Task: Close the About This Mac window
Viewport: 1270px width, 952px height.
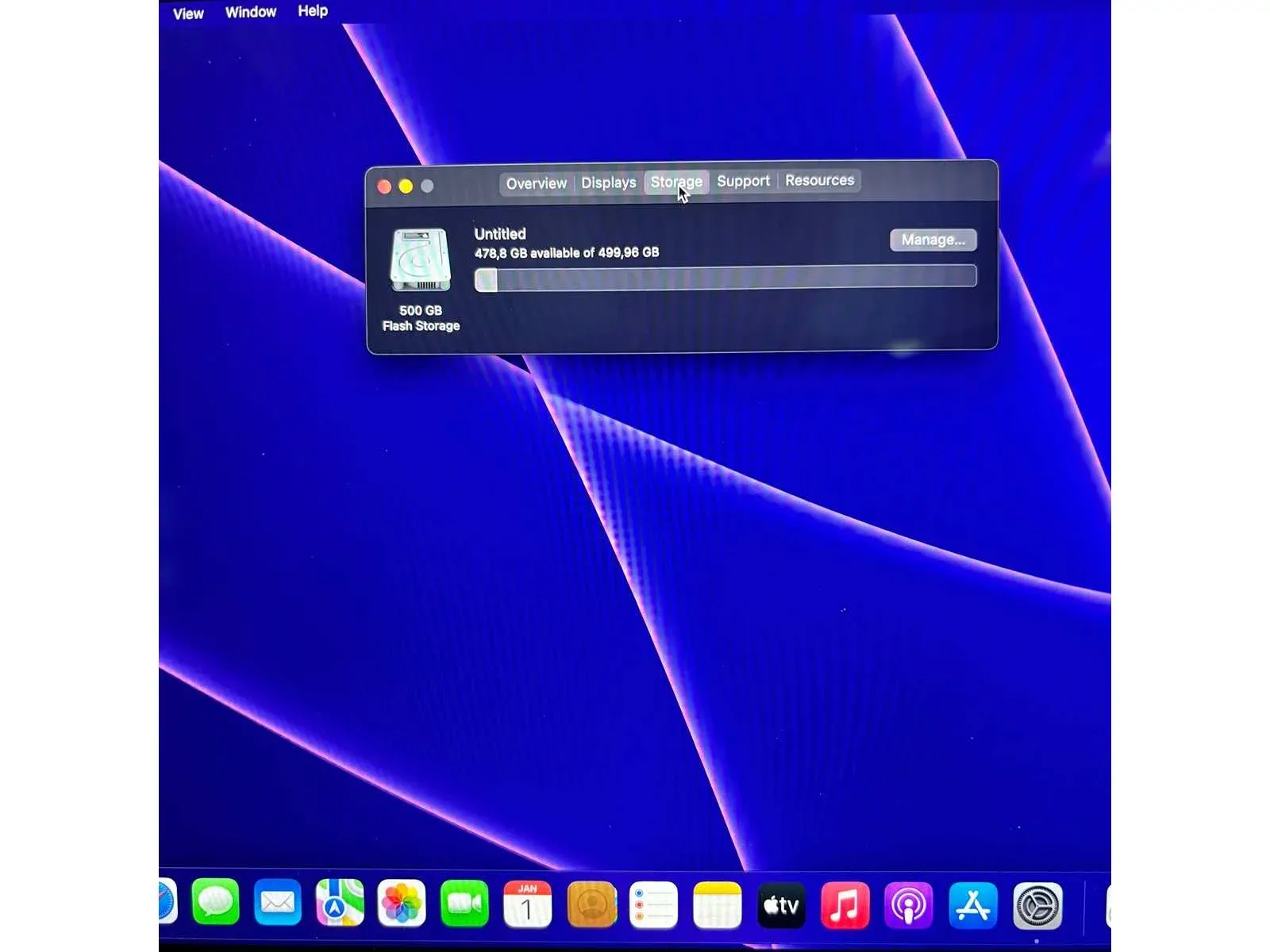Action: click(384, 186)
